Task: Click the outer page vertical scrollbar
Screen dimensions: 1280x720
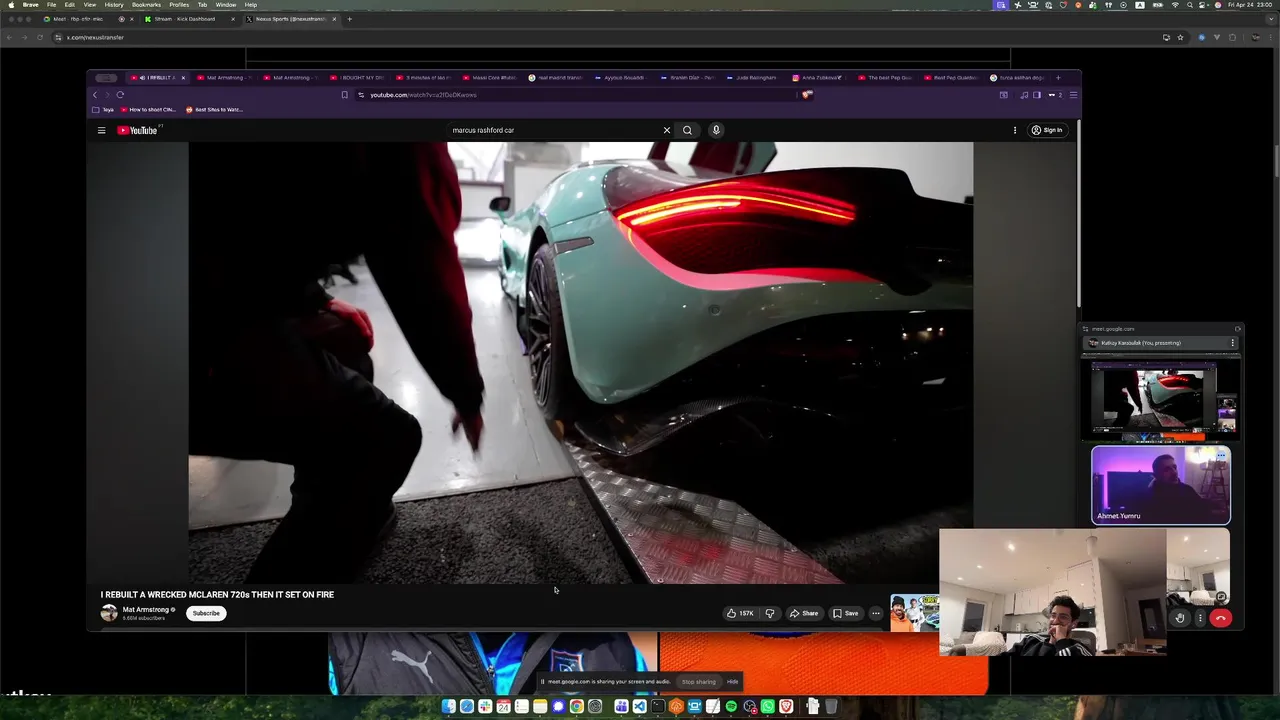Action: click(1277, 160)
